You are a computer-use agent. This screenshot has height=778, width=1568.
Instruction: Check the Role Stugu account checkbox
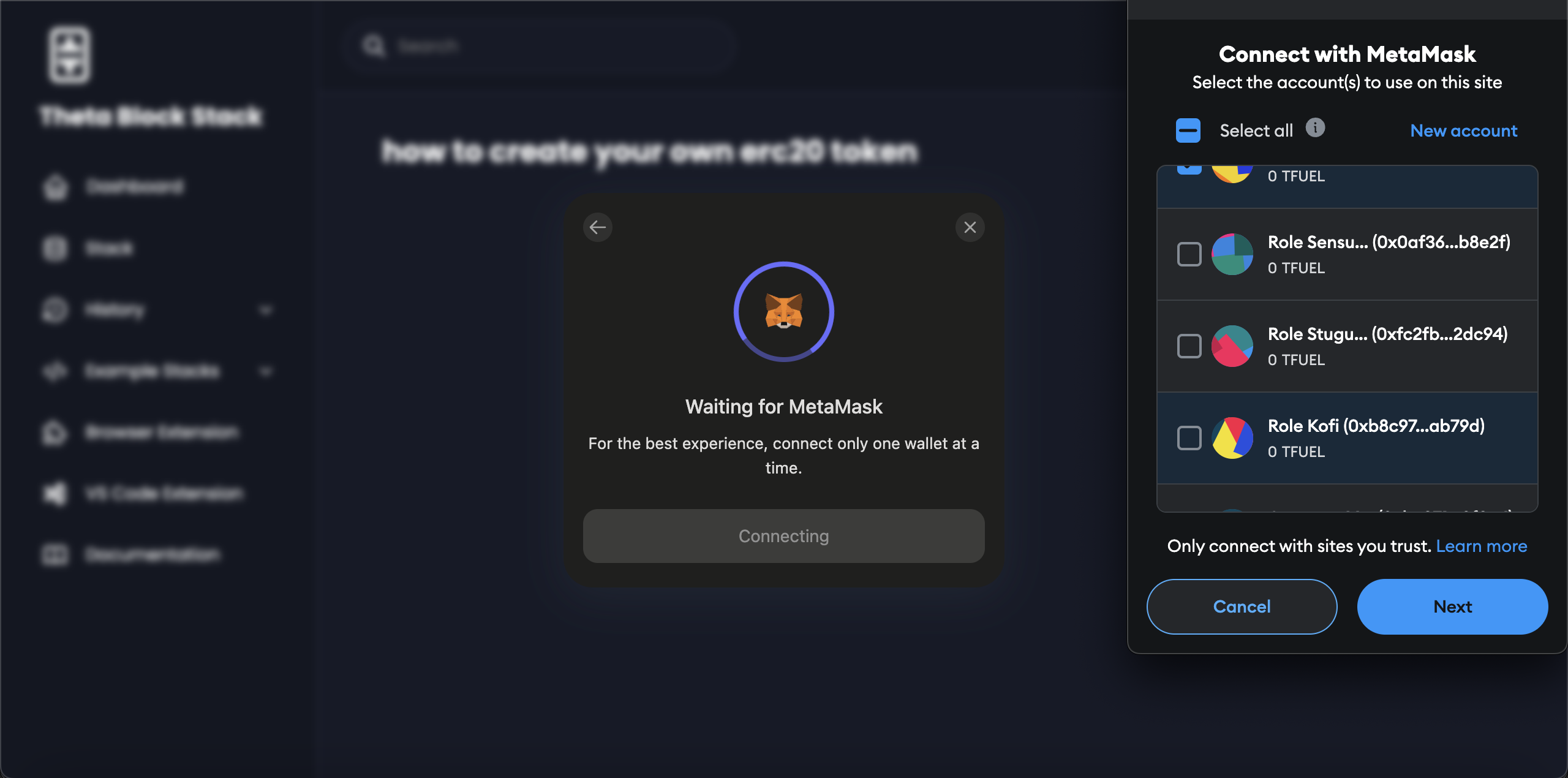click(1189, 346)
